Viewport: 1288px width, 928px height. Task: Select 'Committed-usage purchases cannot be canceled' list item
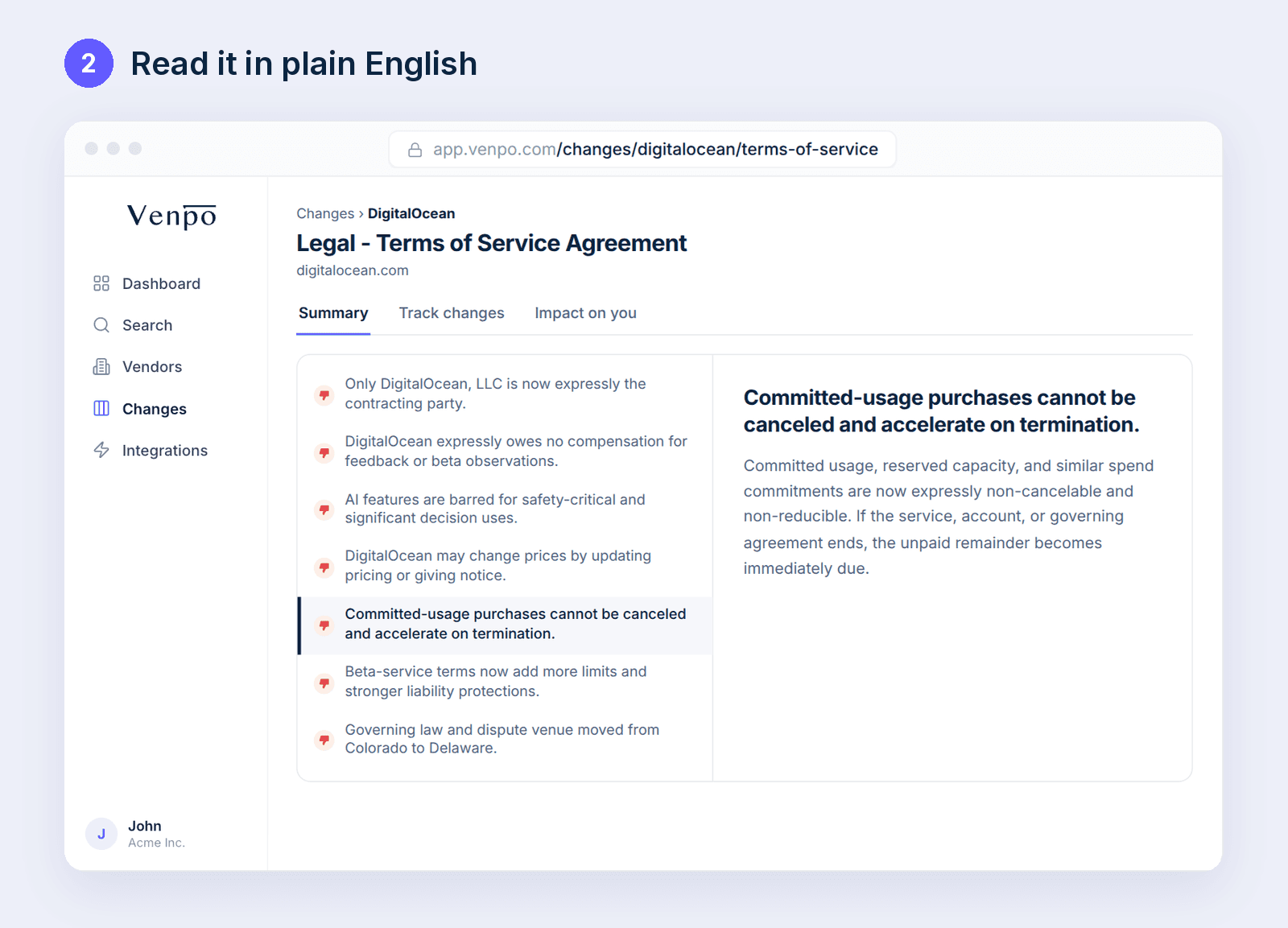click(x=505, y=625)
